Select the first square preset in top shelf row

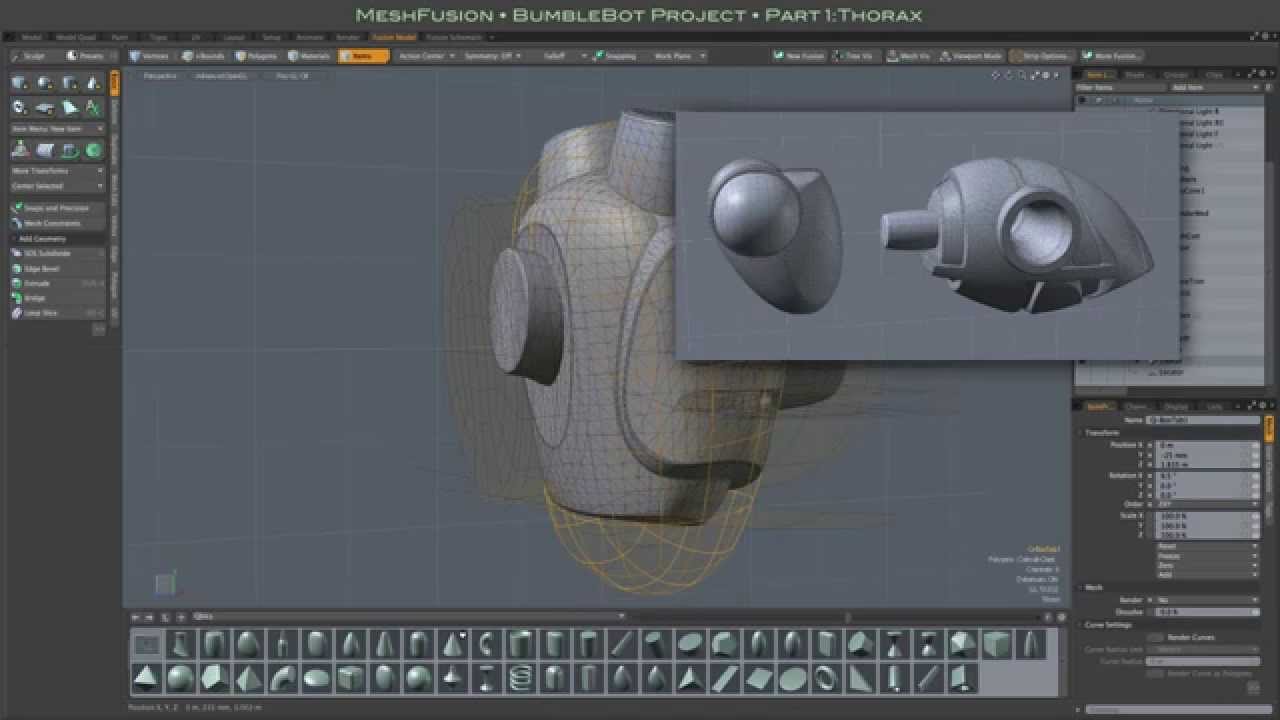(146, 645)
